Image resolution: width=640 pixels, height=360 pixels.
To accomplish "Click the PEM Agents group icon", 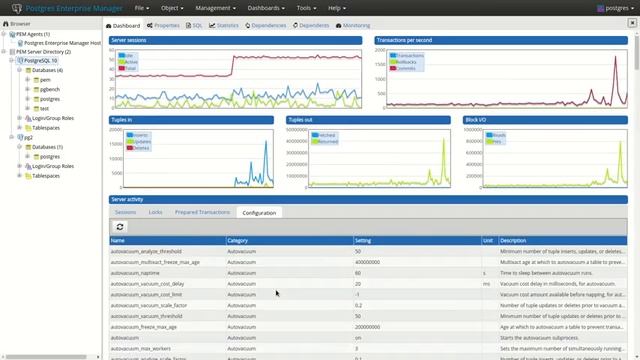I will coord(12,34).
